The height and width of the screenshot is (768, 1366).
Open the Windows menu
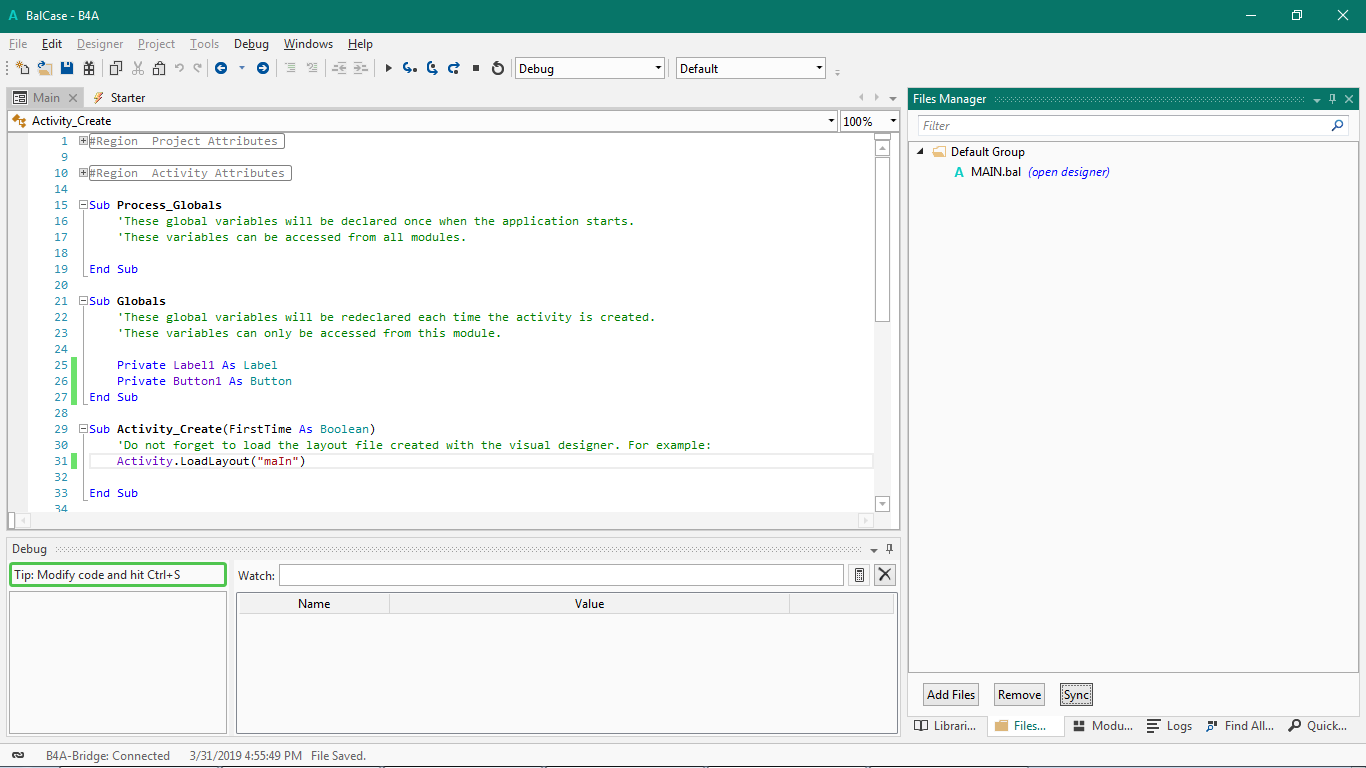(x=308, y=44)
